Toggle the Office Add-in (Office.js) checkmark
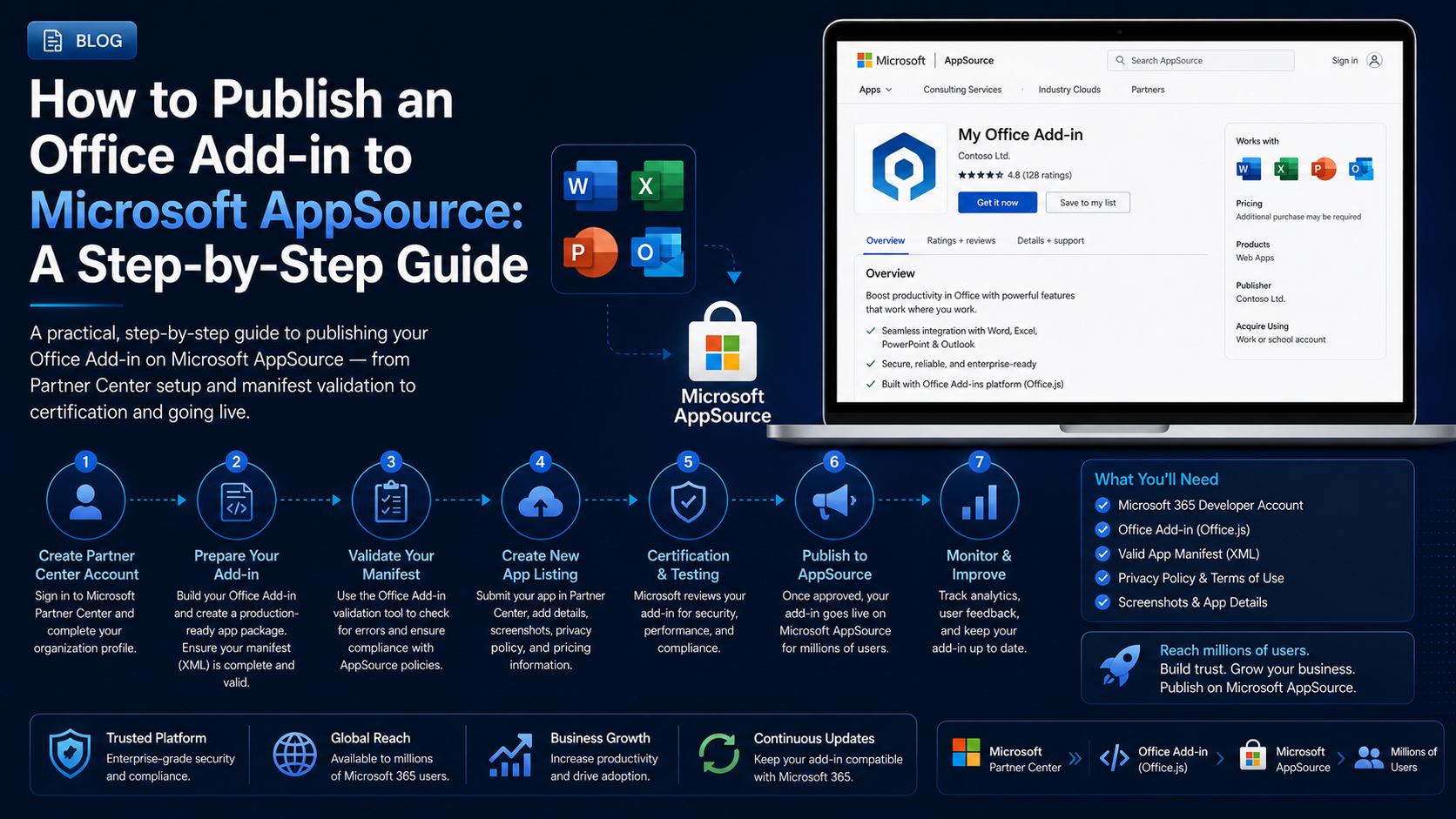 coord(1102,529)
